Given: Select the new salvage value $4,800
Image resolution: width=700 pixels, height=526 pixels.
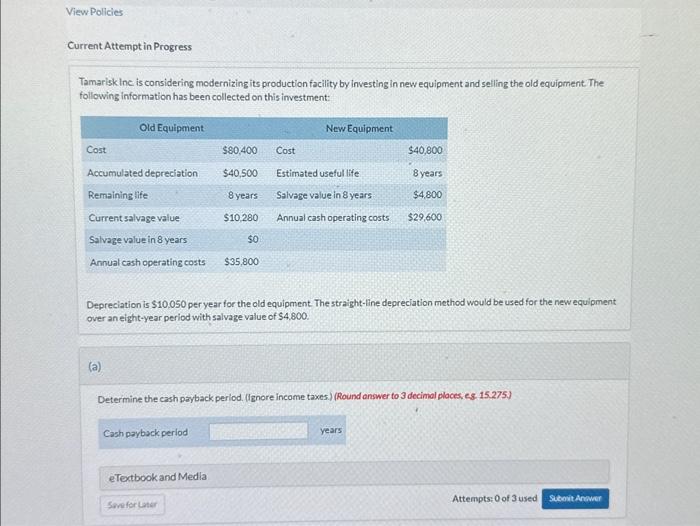Looking at the screenshot, I should tap(427, 195).
